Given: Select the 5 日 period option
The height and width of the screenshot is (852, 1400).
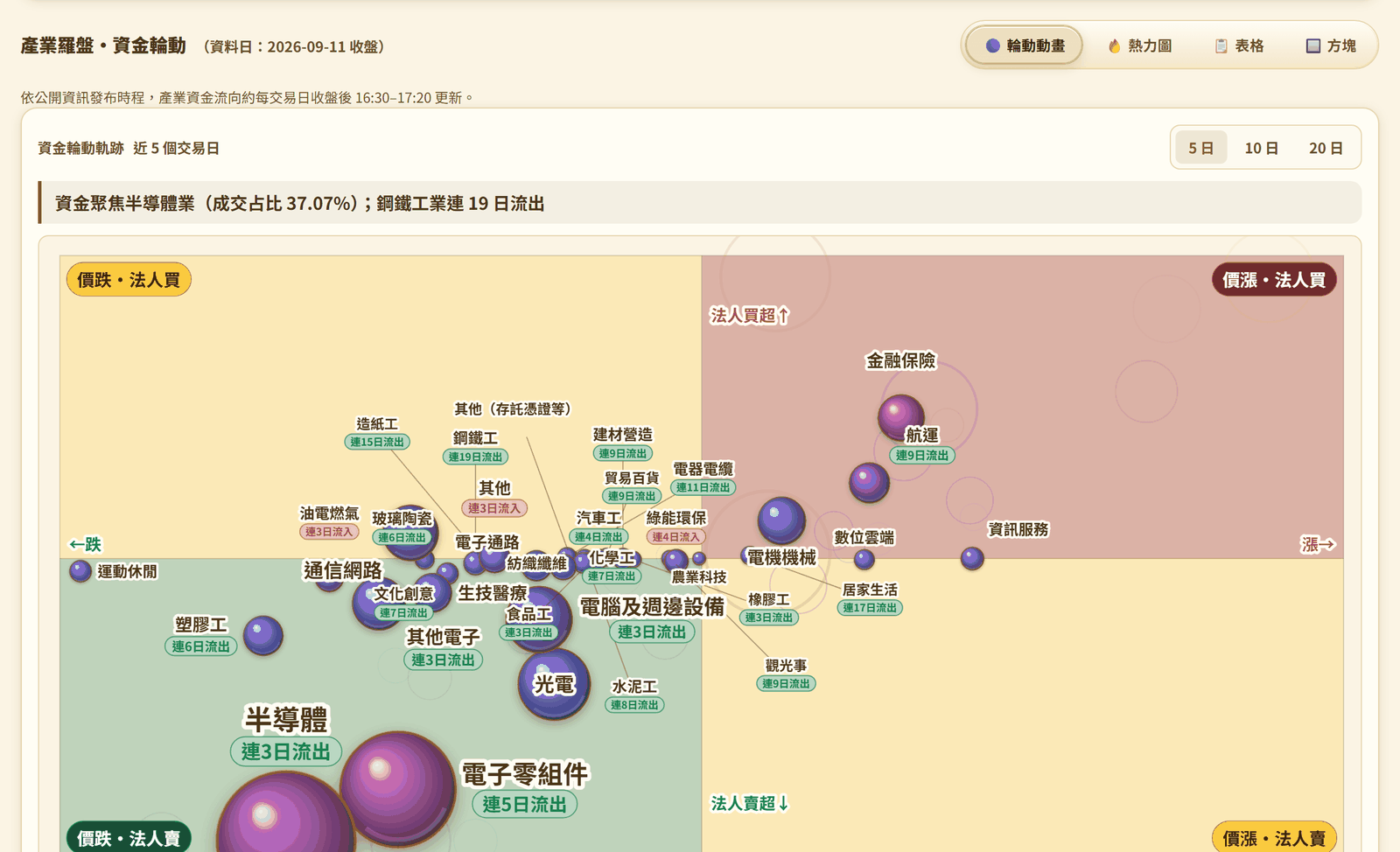Looking at the screenshot, I should point(1200,148).
